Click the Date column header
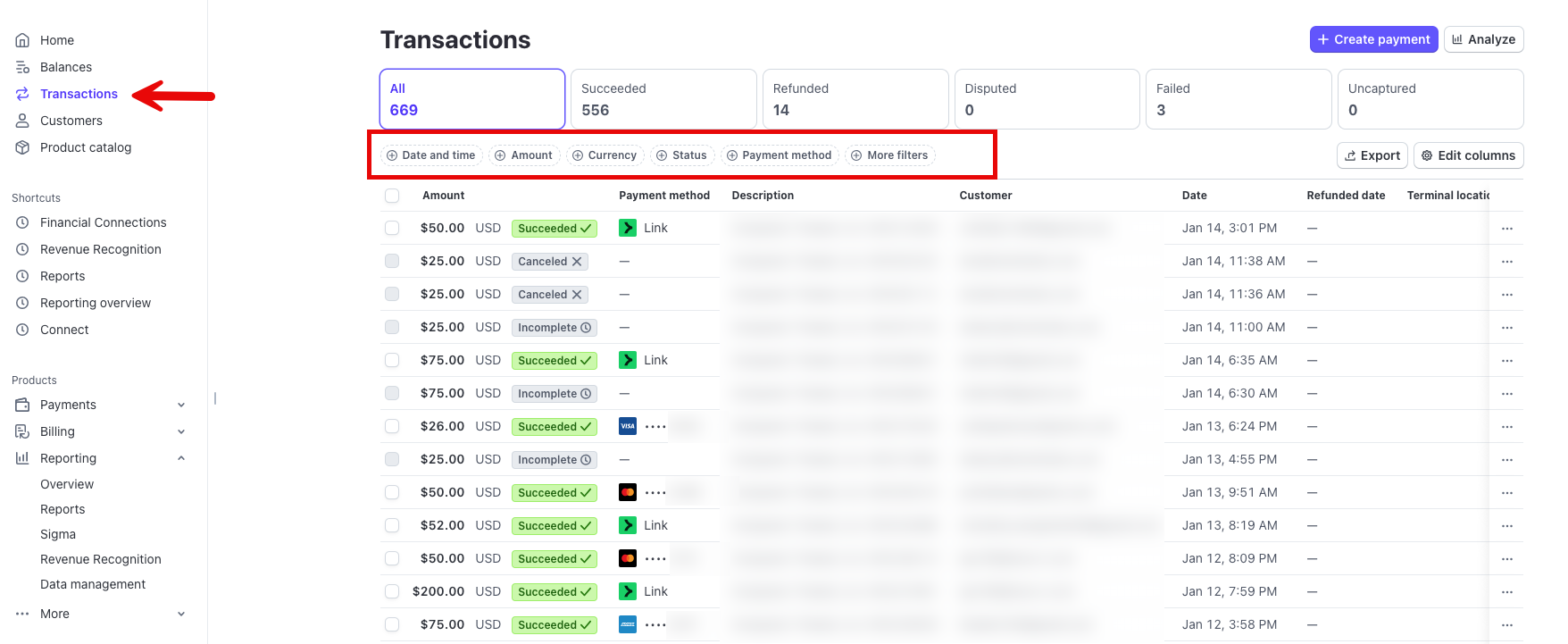This screenshot has width=1568, height=644. (x=1195, y=196)
